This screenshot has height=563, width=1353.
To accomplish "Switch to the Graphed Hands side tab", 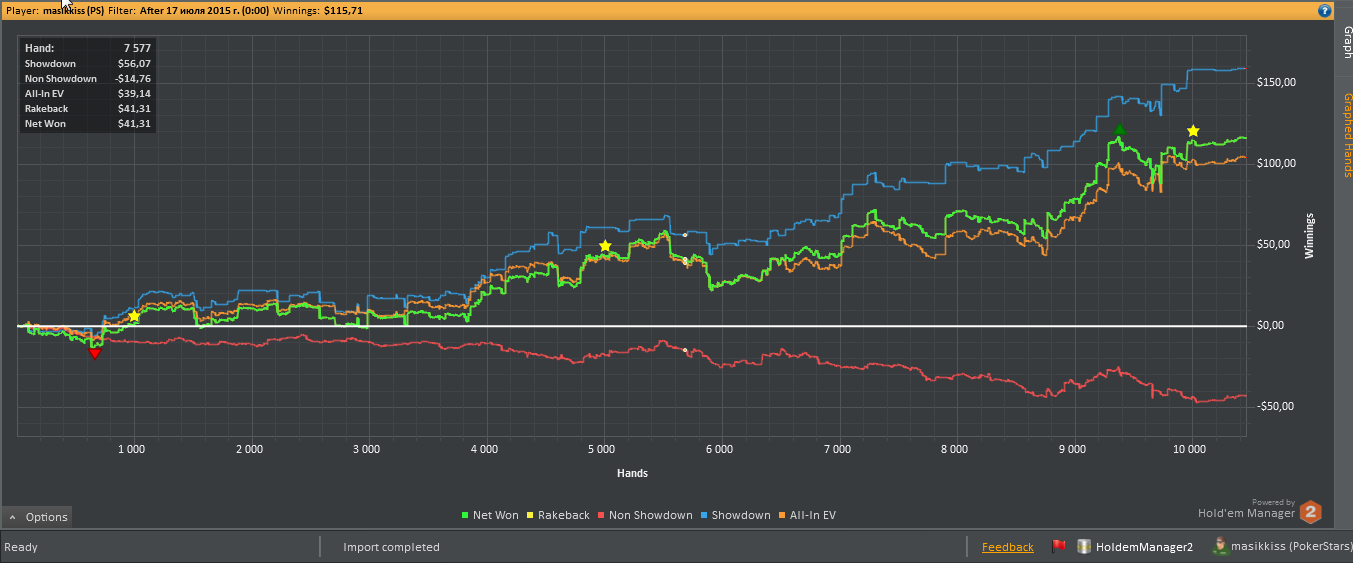I will (1346, 135).
